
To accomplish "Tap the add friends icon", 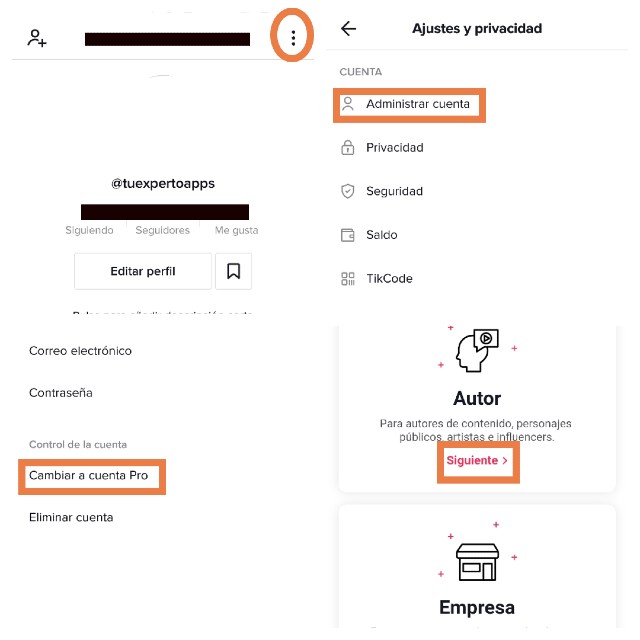I will [x=37, y=39].
